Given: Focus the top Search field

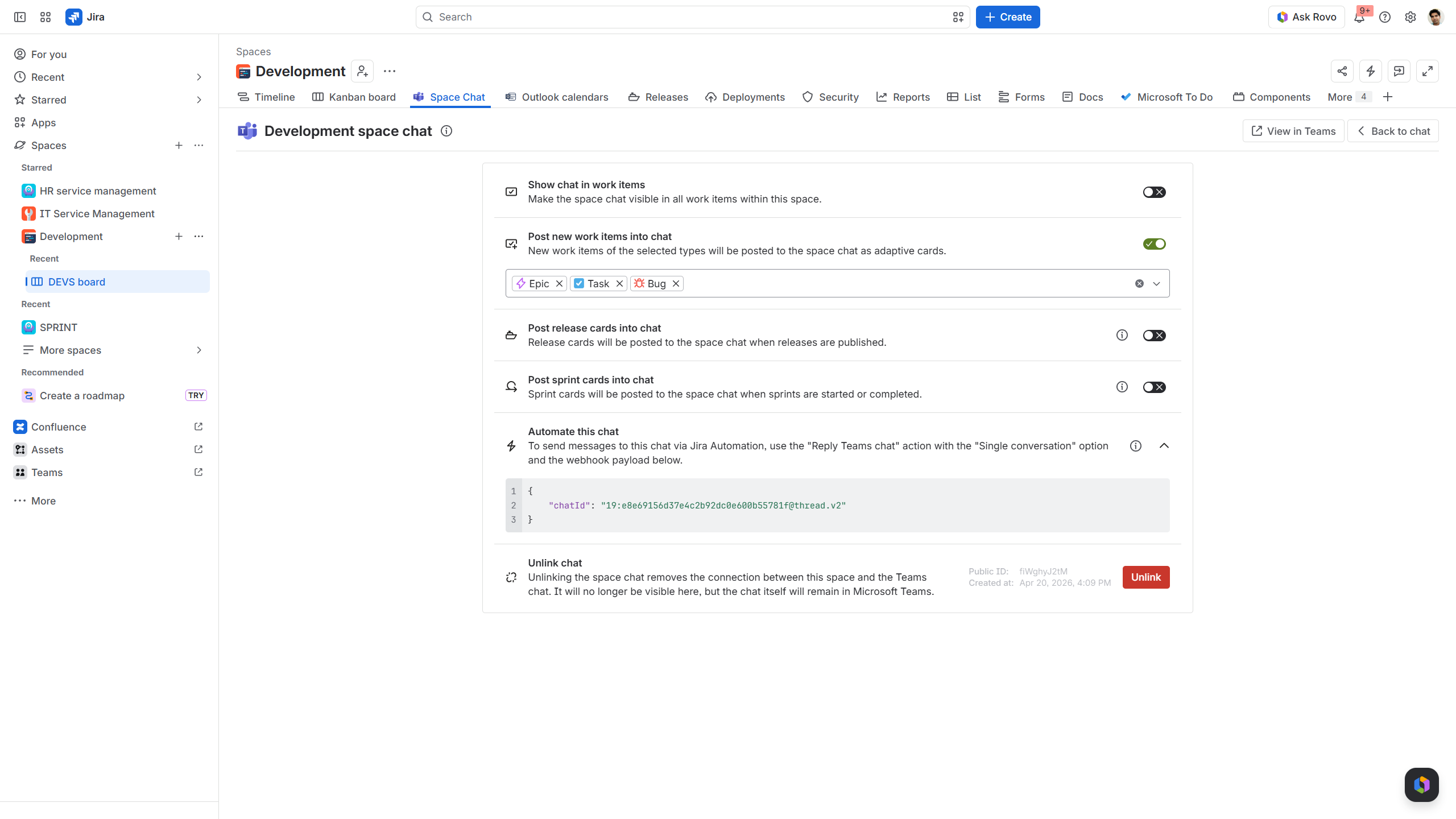Looking at the screenshot, I should (x=693, y=17).
